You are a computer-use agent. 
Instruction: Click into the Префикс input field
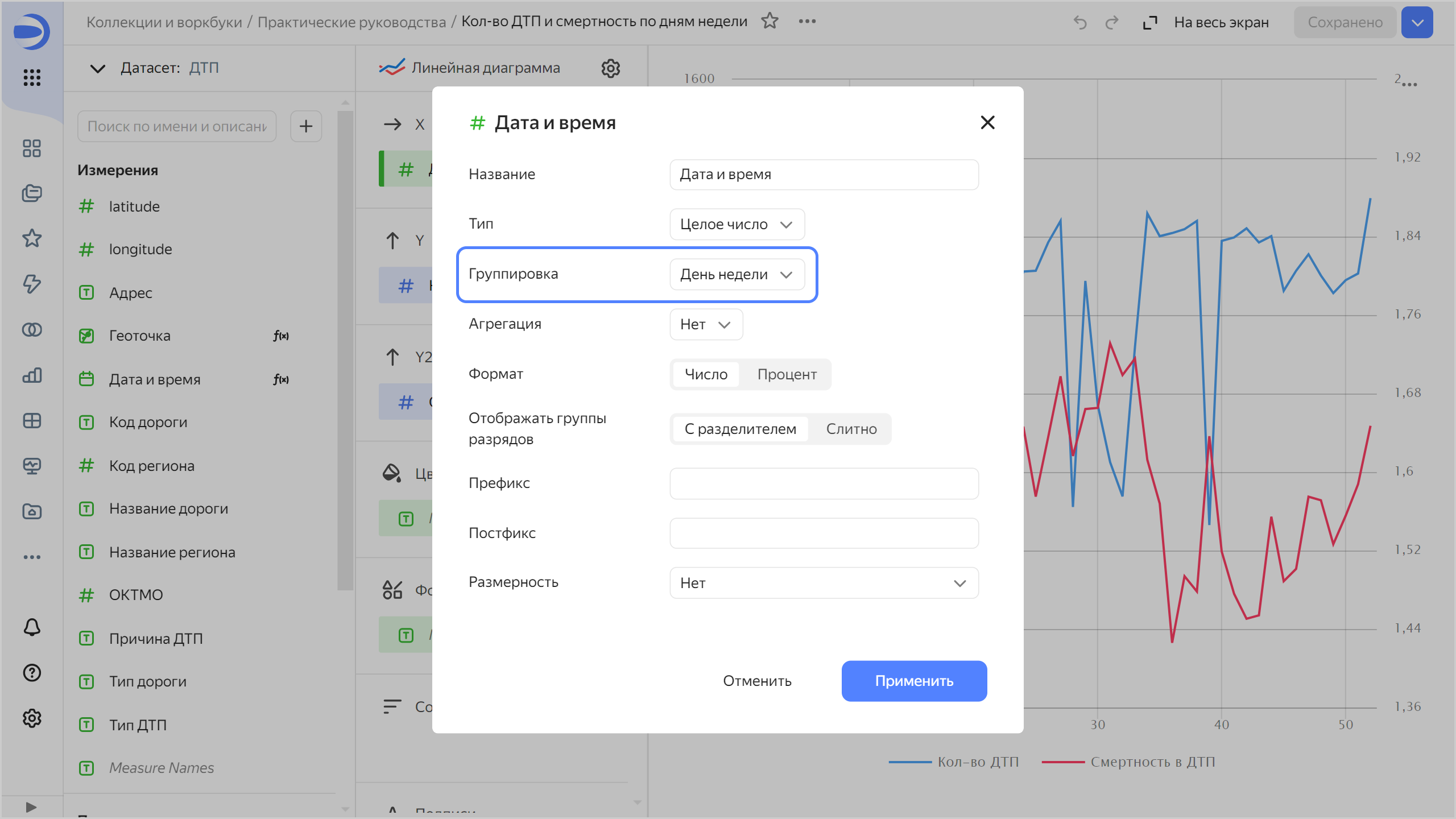[x=824, y=483]
